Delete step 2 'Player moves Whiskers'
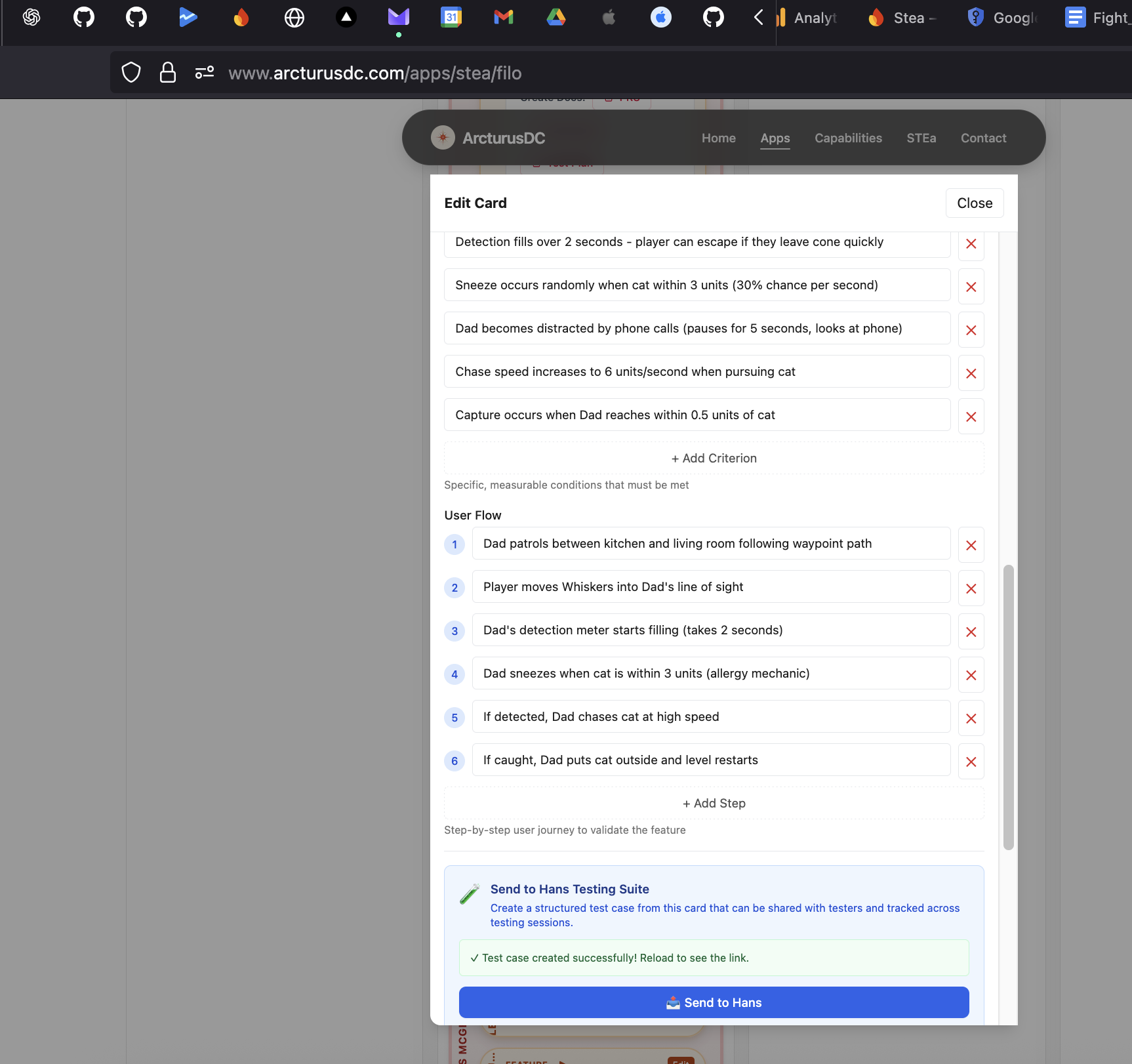1132x1064 pixels. point(971,589)
